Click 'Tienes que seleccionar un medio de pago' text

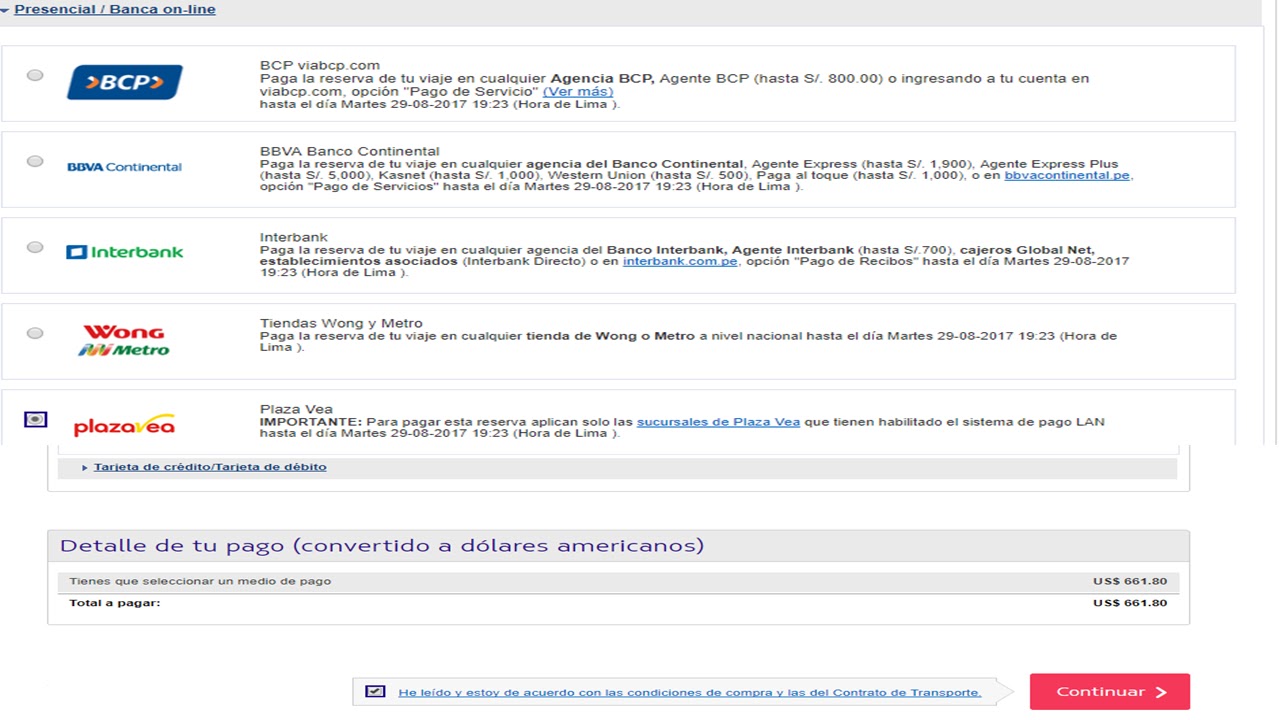[x=200, y=581]
